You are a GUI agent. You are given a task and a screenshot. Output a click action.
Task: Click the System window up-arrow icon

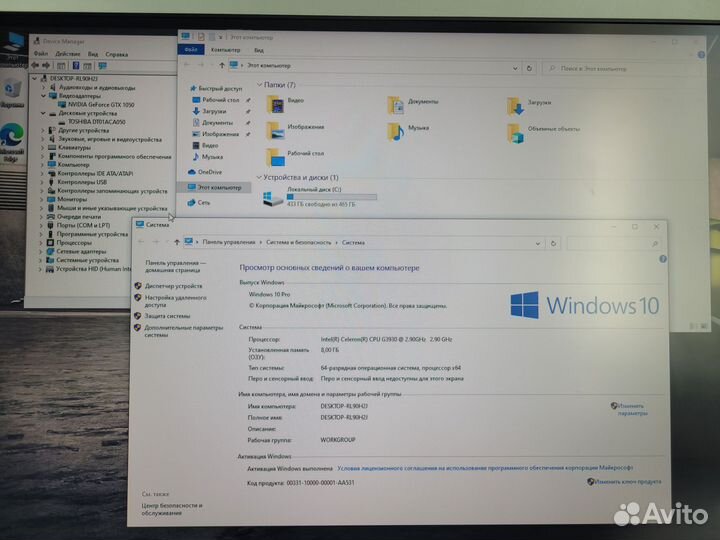pos(177,242)
